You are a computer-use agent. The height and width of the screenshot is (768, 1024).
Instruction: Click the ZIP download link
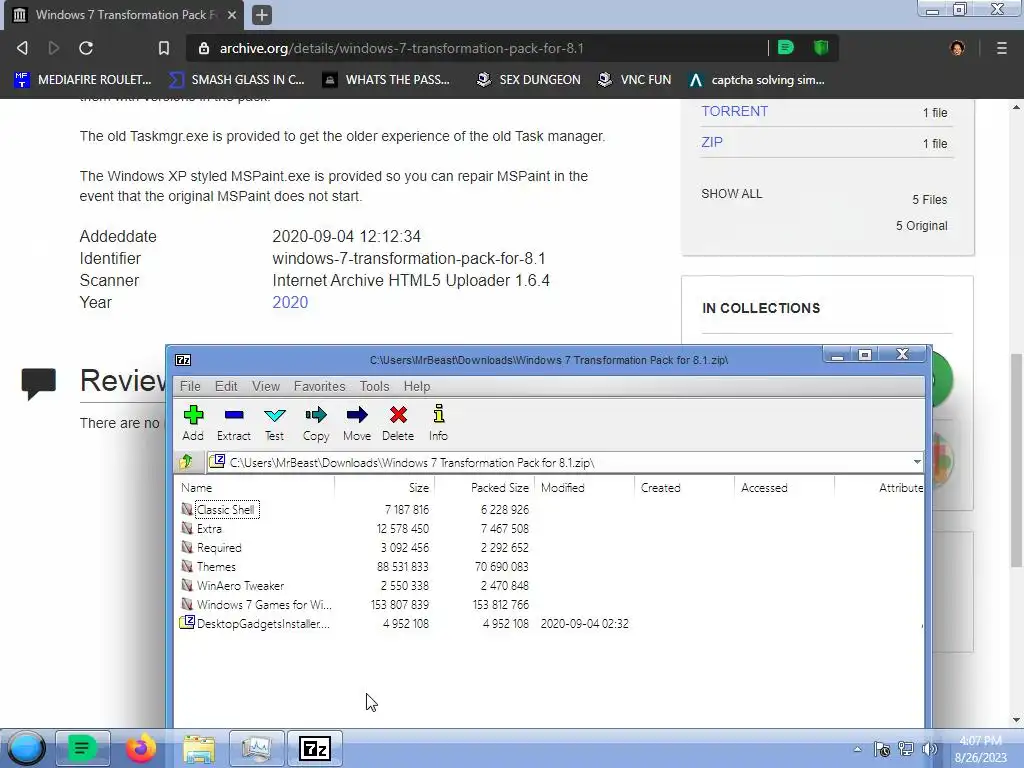[712, 142]
